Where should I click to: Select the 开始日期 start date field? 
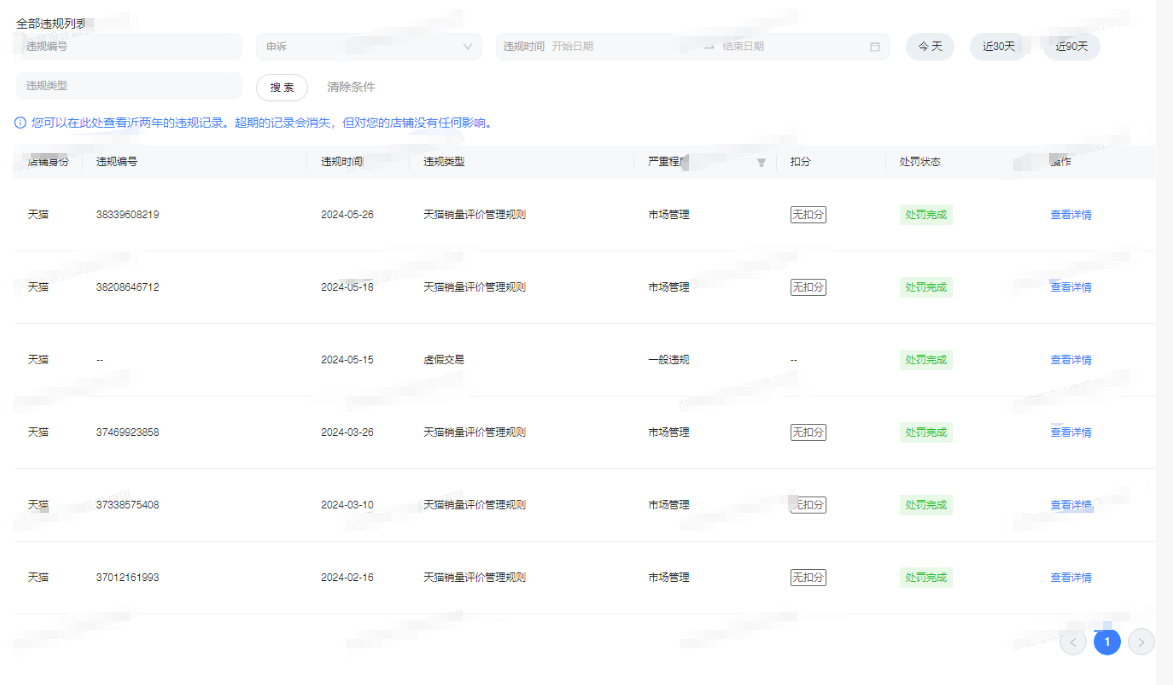[620, 47]
